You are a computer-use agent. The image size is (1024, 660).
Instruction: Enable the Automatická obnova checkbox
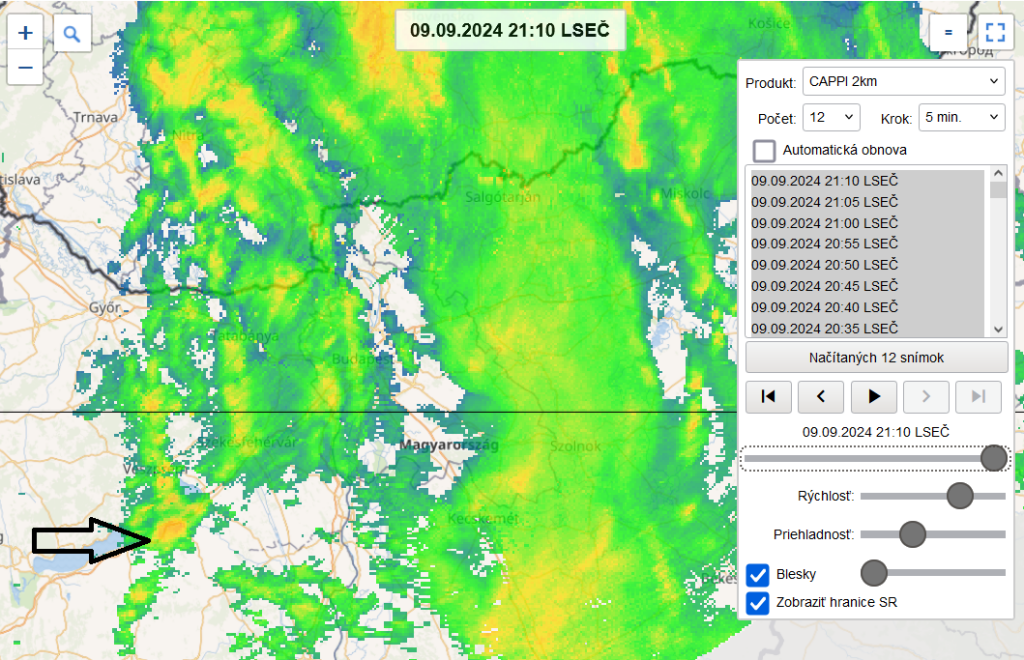point(765,151)
